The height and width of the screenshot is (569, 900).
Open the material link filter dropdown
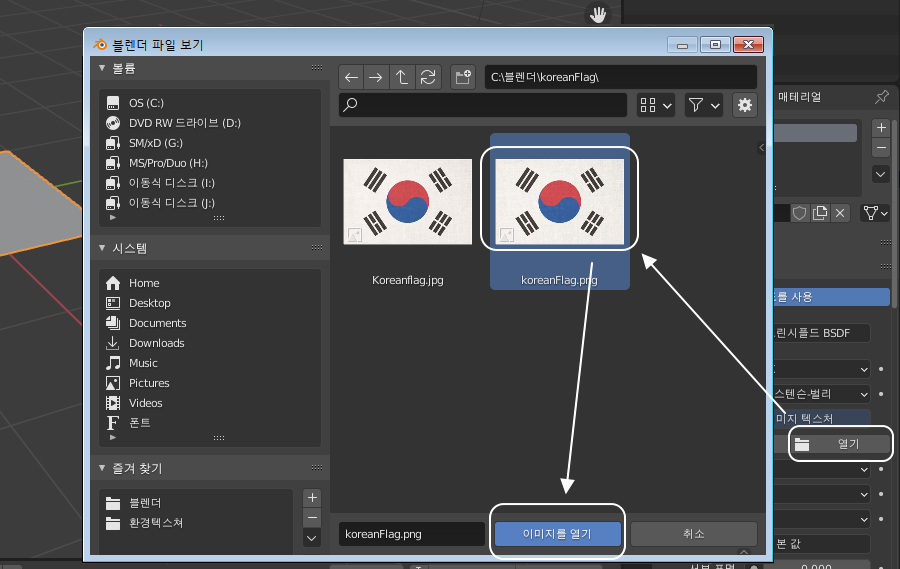875,213
